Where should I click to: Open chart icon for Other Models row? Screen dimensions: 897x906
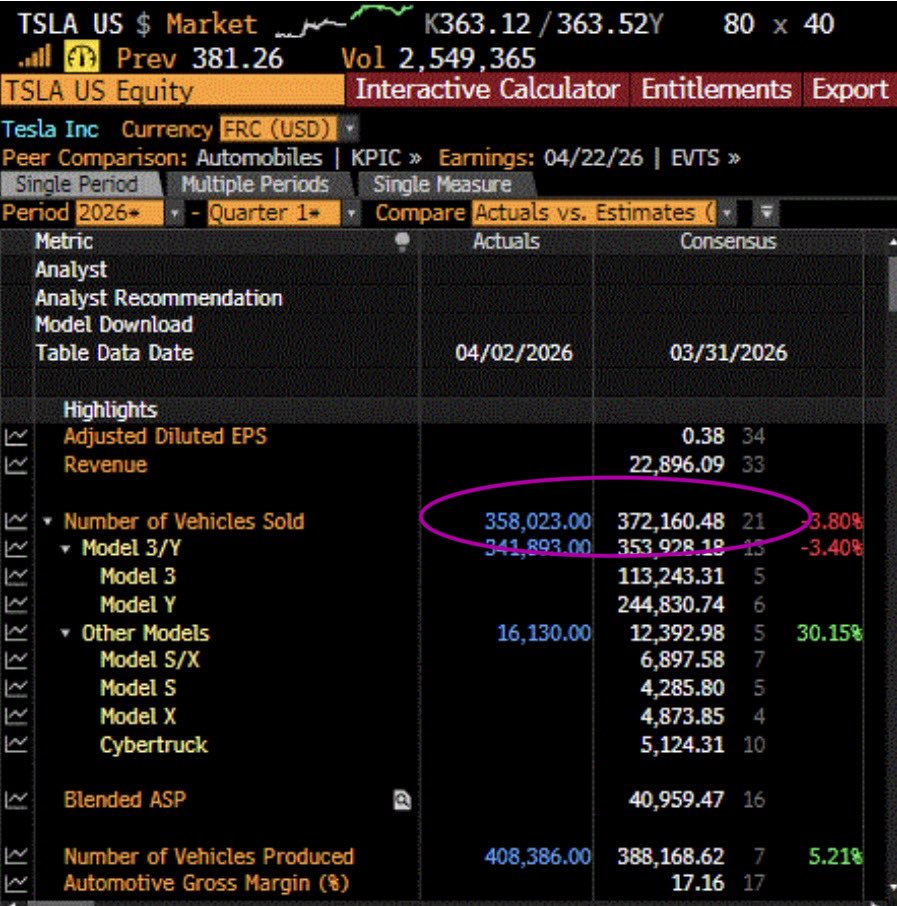click(x=16, y=633)
